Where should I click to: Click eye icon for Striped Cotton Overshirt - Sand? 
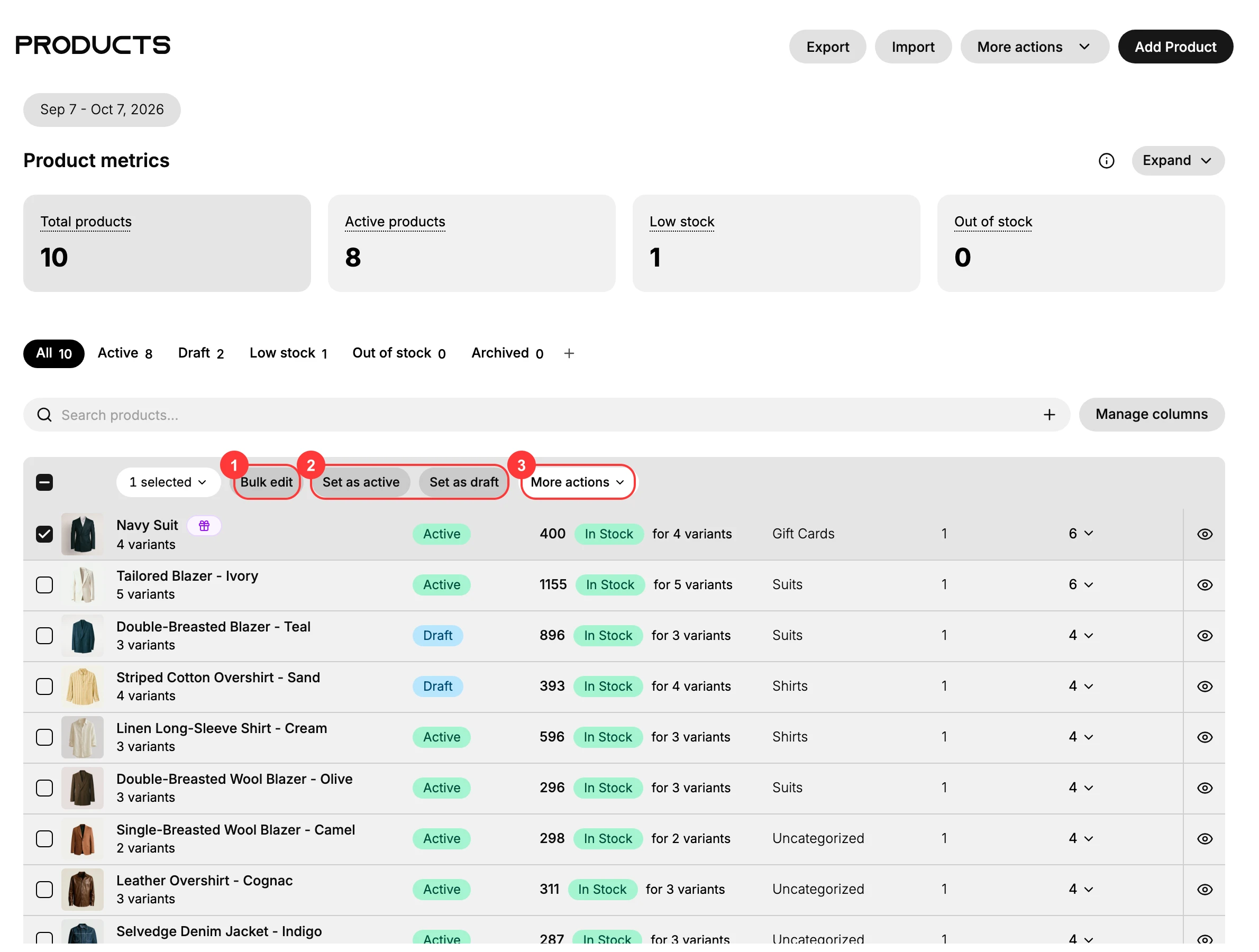tap(1205, 686)
